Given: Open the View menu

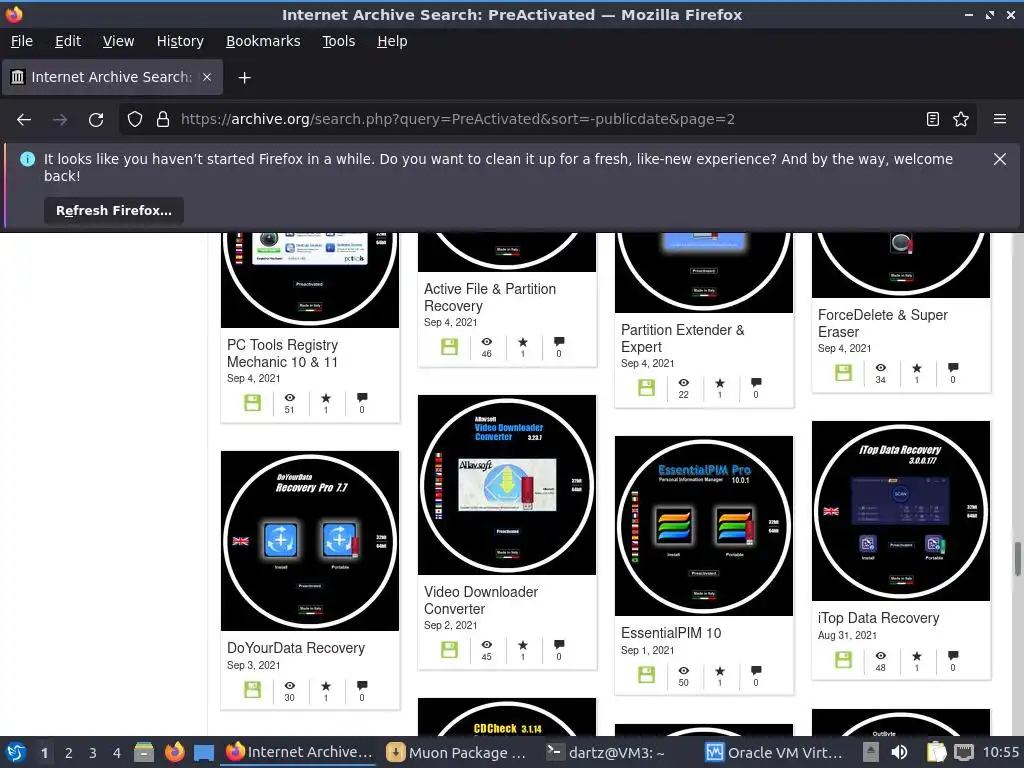Looking at the screenshot, I should click(x=118, y=41).
